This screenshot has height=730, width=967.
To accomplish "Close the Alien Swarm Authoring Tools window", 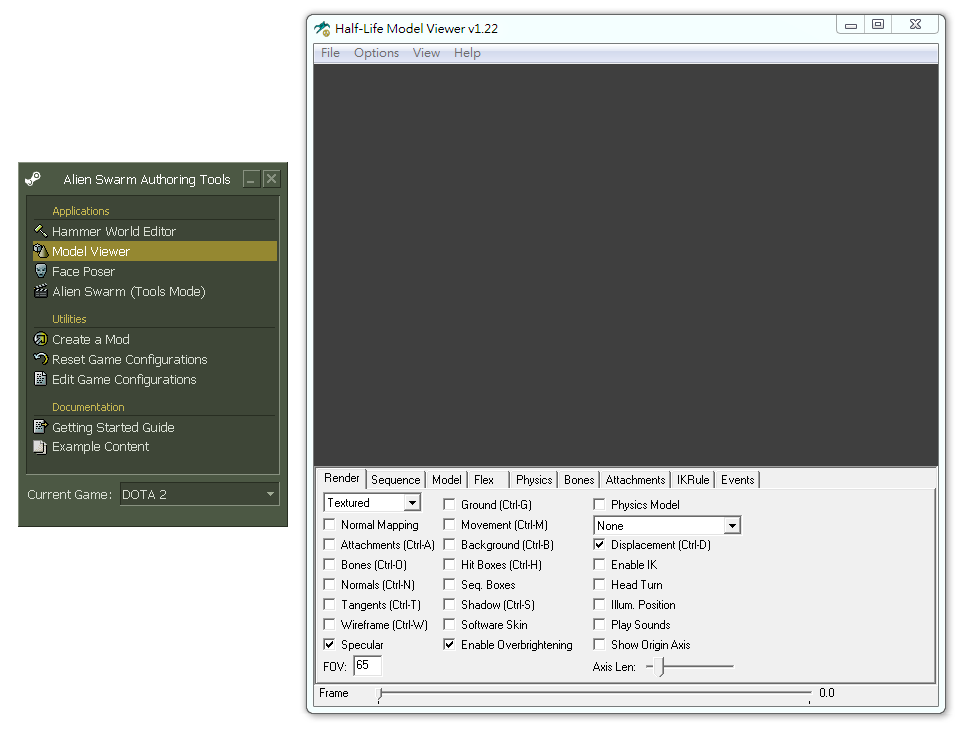I will [x=271, y=179].
